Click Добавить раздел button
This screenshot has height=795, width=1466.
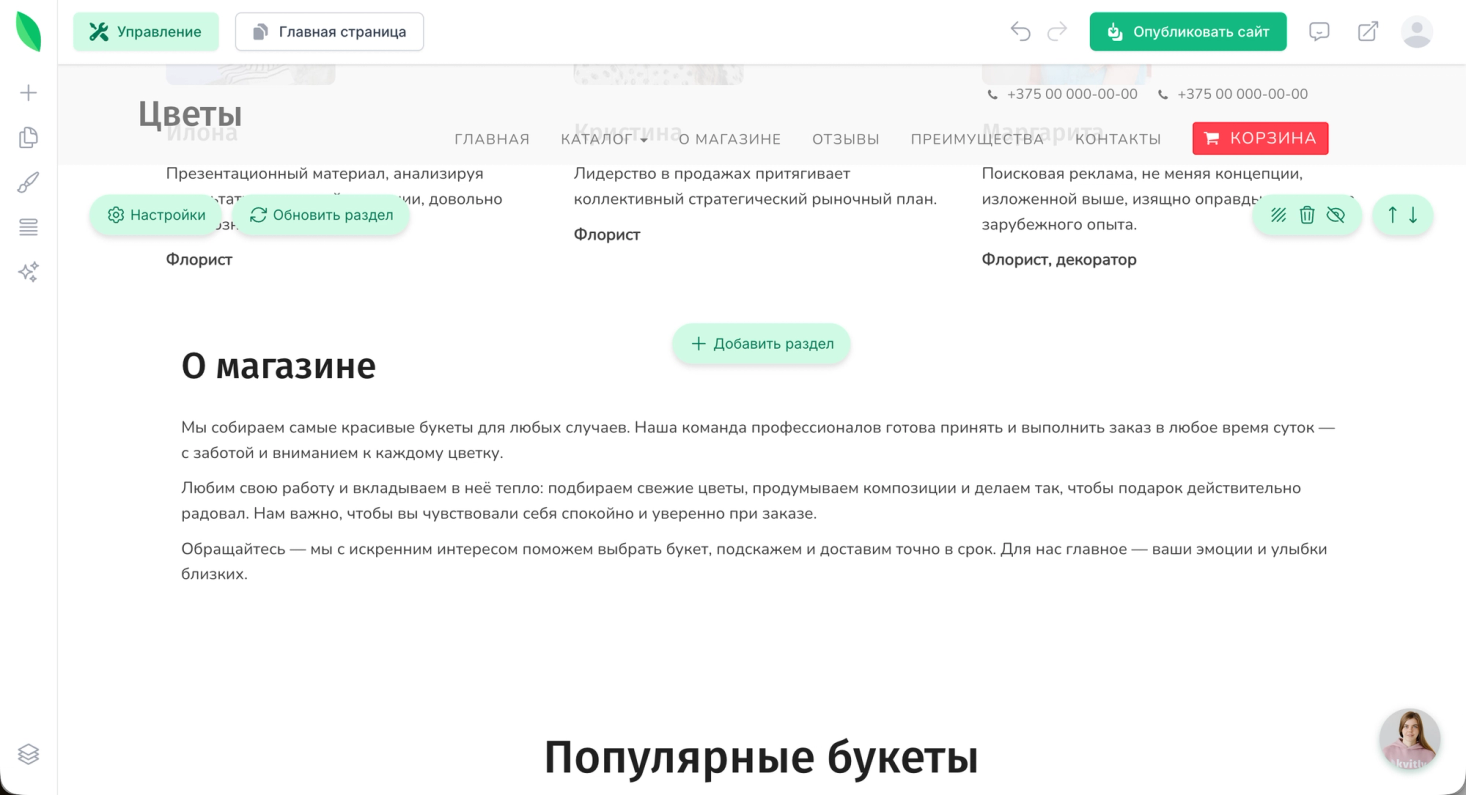point(761,344)
